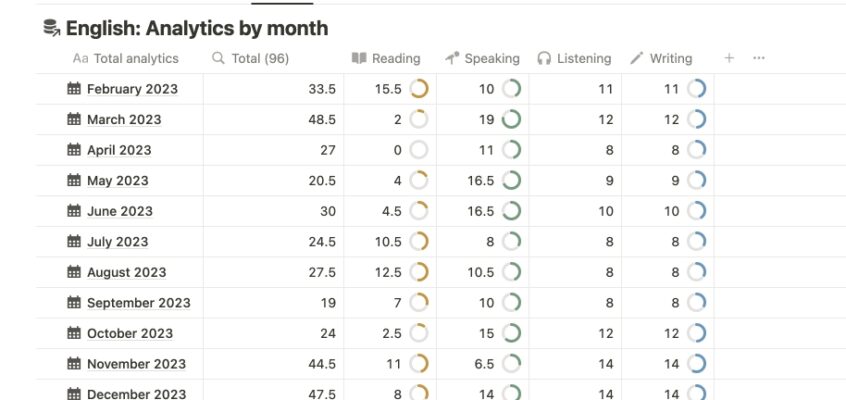Open the September 2023 entry
846x400 pixels.
[x=139, y=303]
